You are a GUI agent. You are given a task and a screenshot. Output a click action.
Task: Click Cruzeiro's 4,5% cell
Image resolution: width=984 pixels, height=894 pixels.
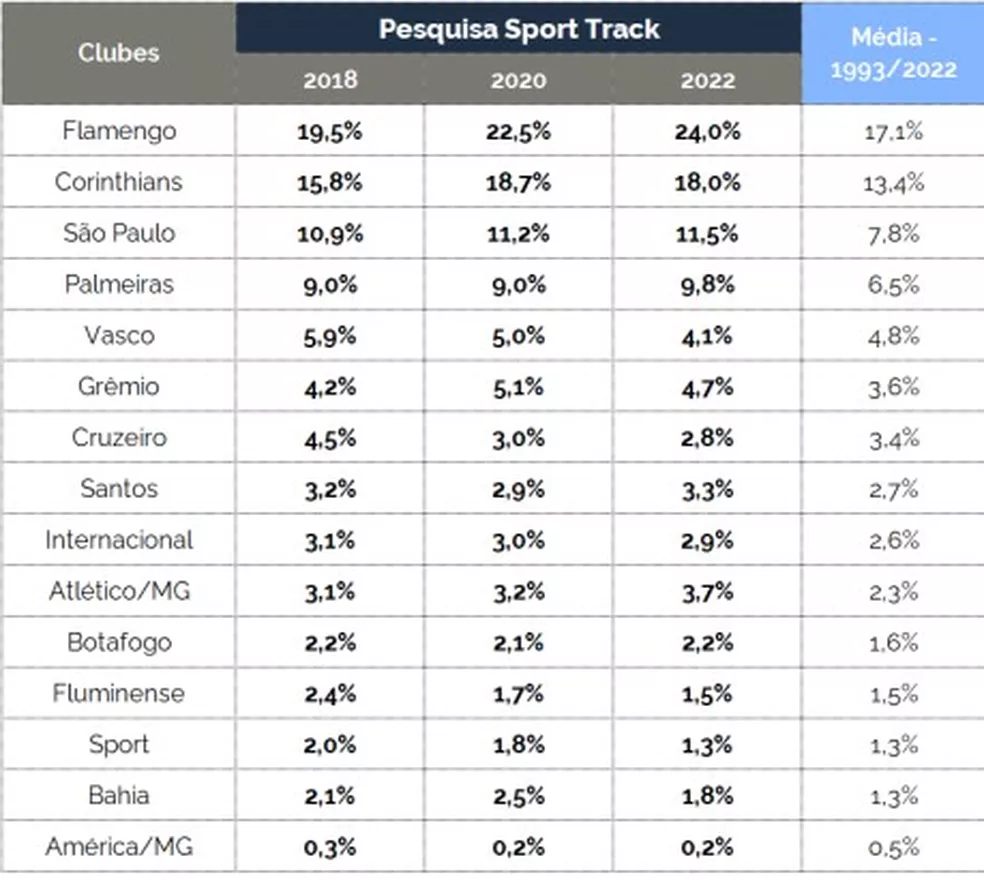[329, 438]
